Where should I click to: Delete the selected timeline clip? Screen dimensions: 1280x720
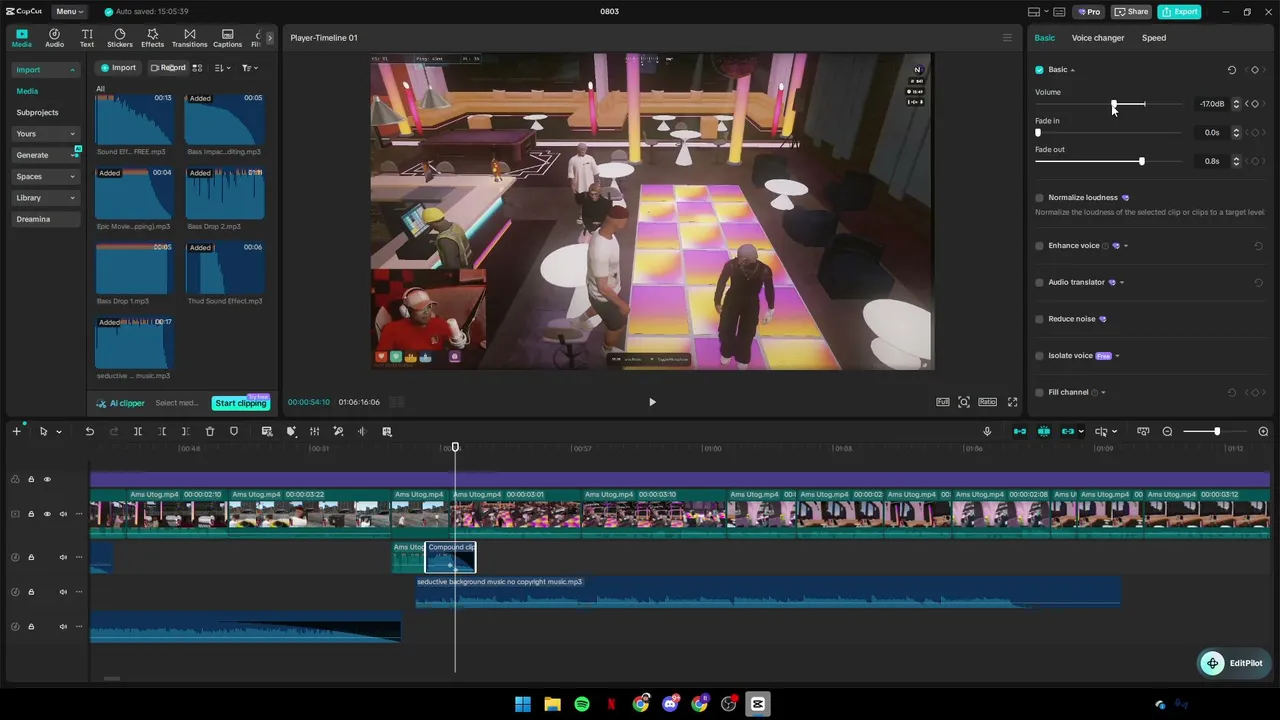(x=210, y=432)
